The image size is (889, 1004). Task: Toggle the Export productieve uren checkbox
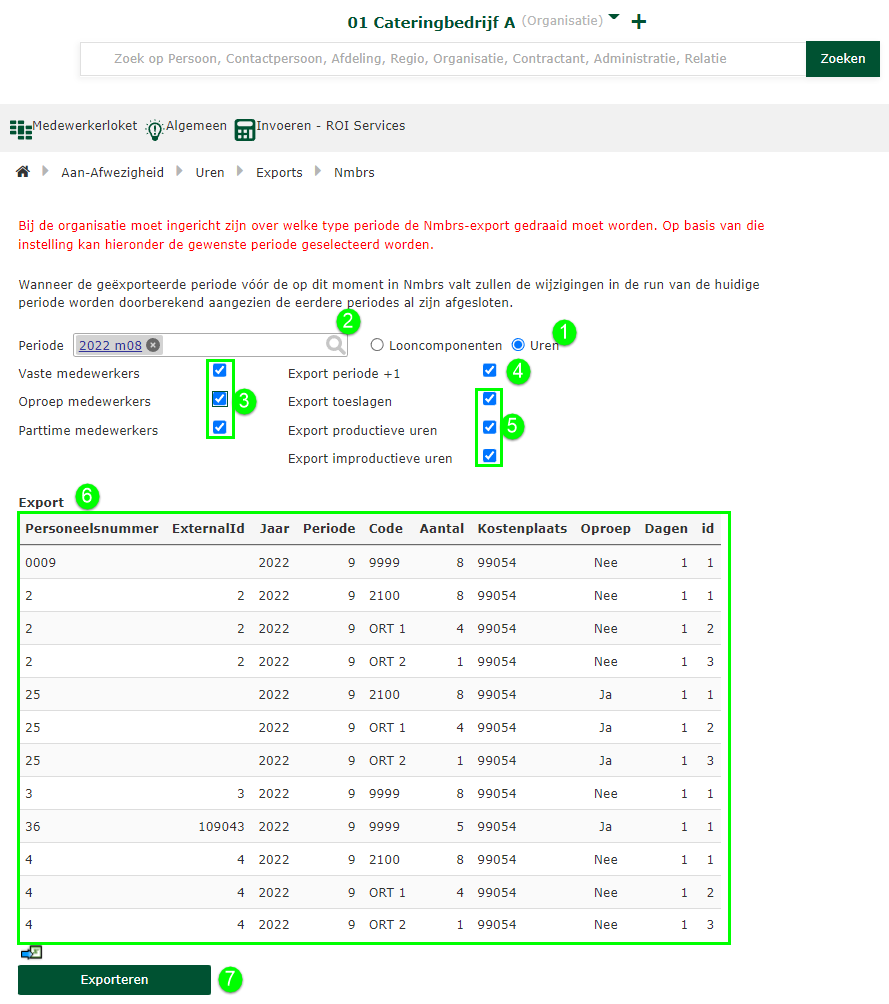489,427
